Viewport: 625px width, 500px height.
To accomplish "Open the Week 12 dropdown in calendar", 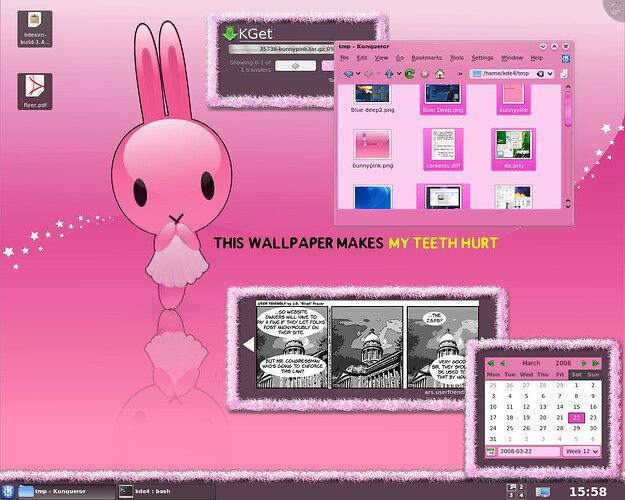I will [582, 451].
